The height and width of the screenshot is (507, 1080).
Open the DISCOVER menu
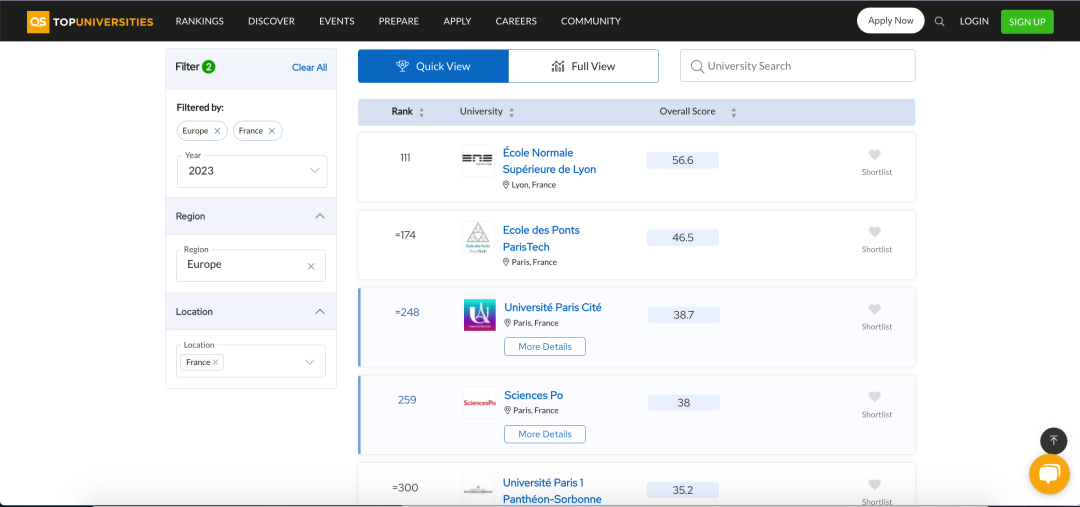coord(271,21)
